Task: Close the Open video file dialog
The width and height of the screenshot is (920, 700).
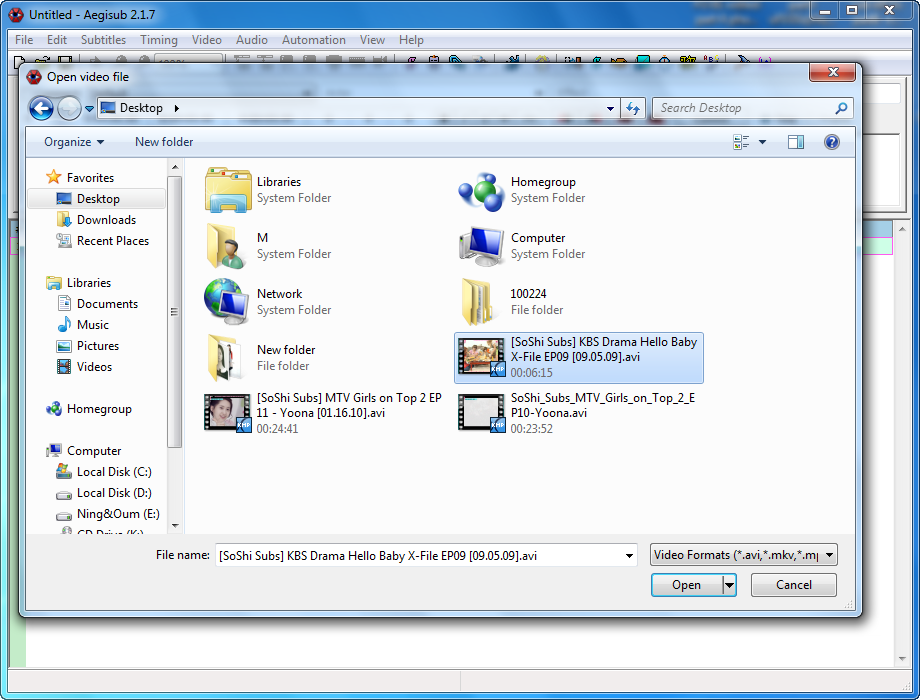Action: pos(833,72)
